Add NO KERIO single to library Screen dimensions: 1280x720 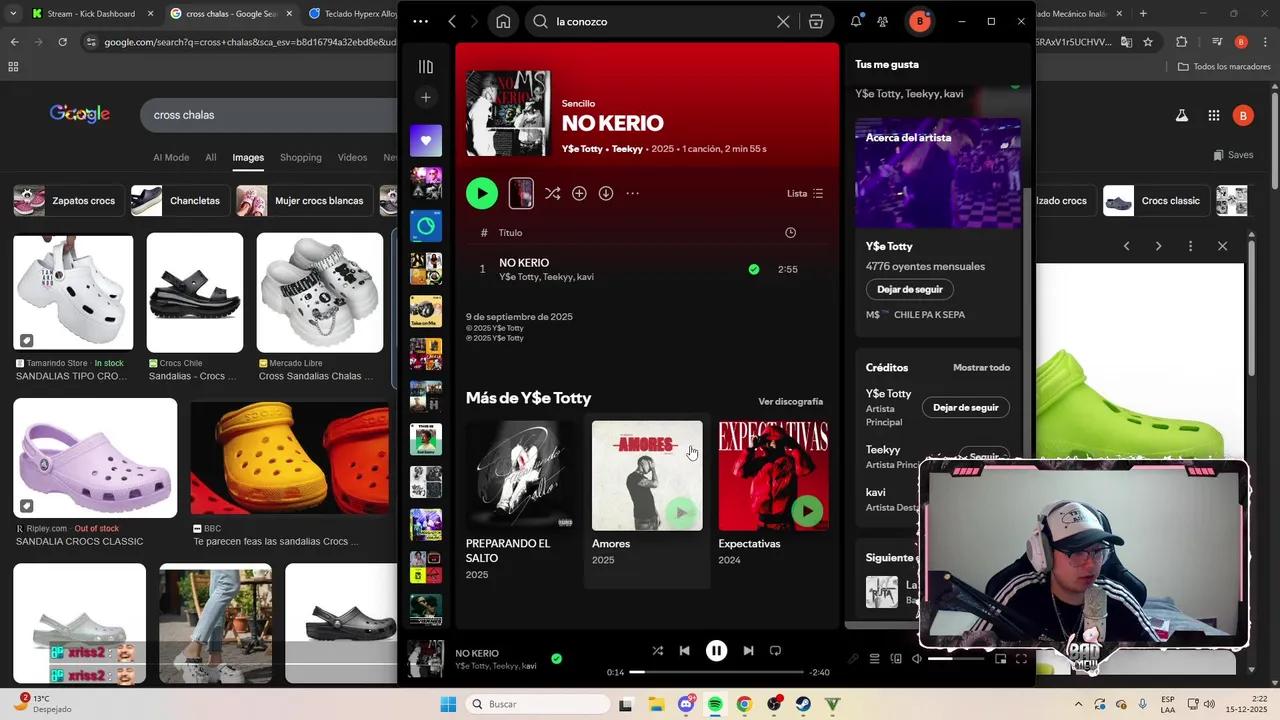tap(579, 193)
